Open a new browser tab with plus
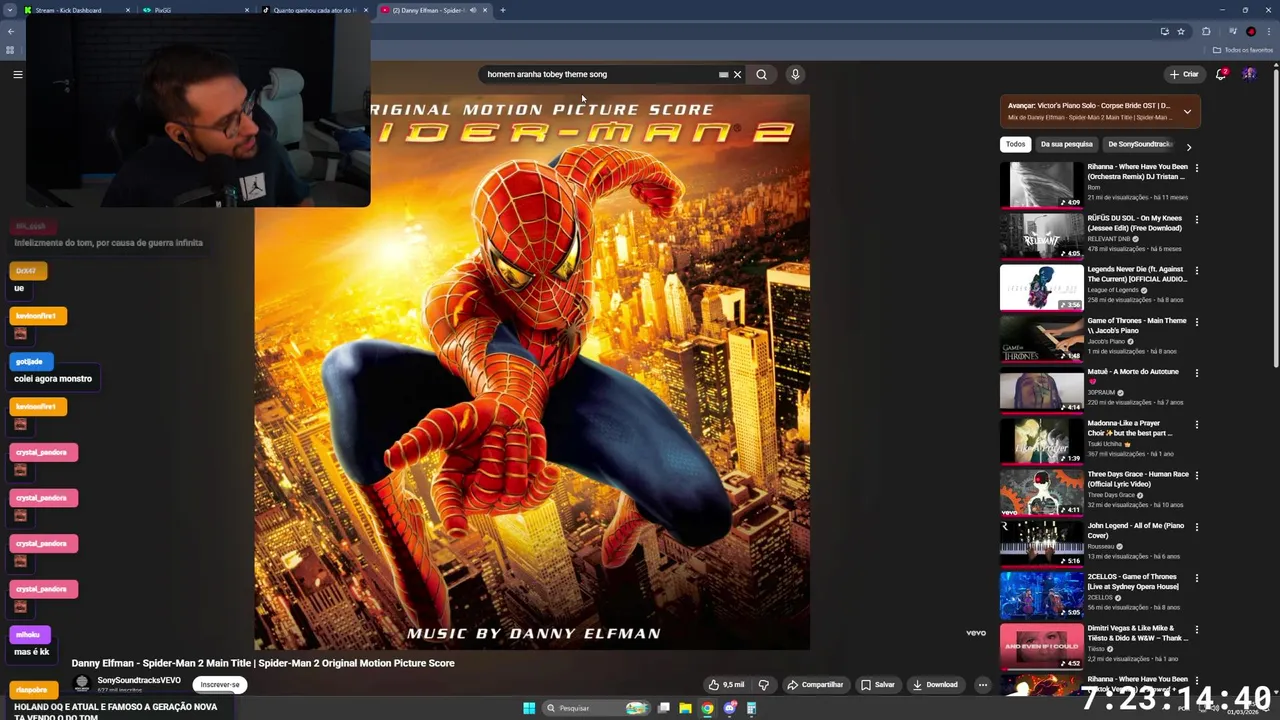The image size is (1280, 720). [503, 10]
